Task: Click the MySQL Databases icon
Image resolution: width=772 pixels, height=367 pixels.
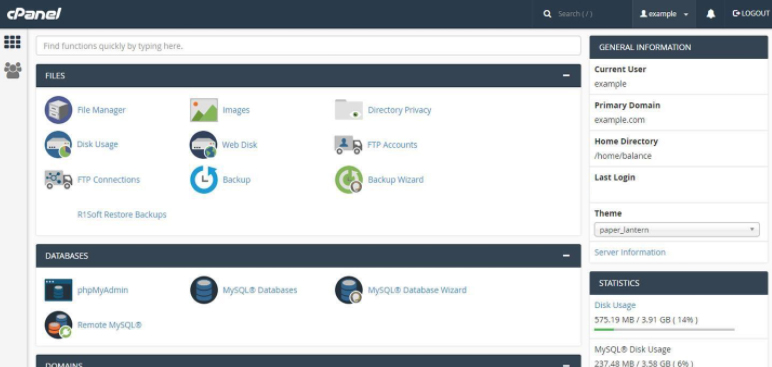Action: tap(204, 290)
